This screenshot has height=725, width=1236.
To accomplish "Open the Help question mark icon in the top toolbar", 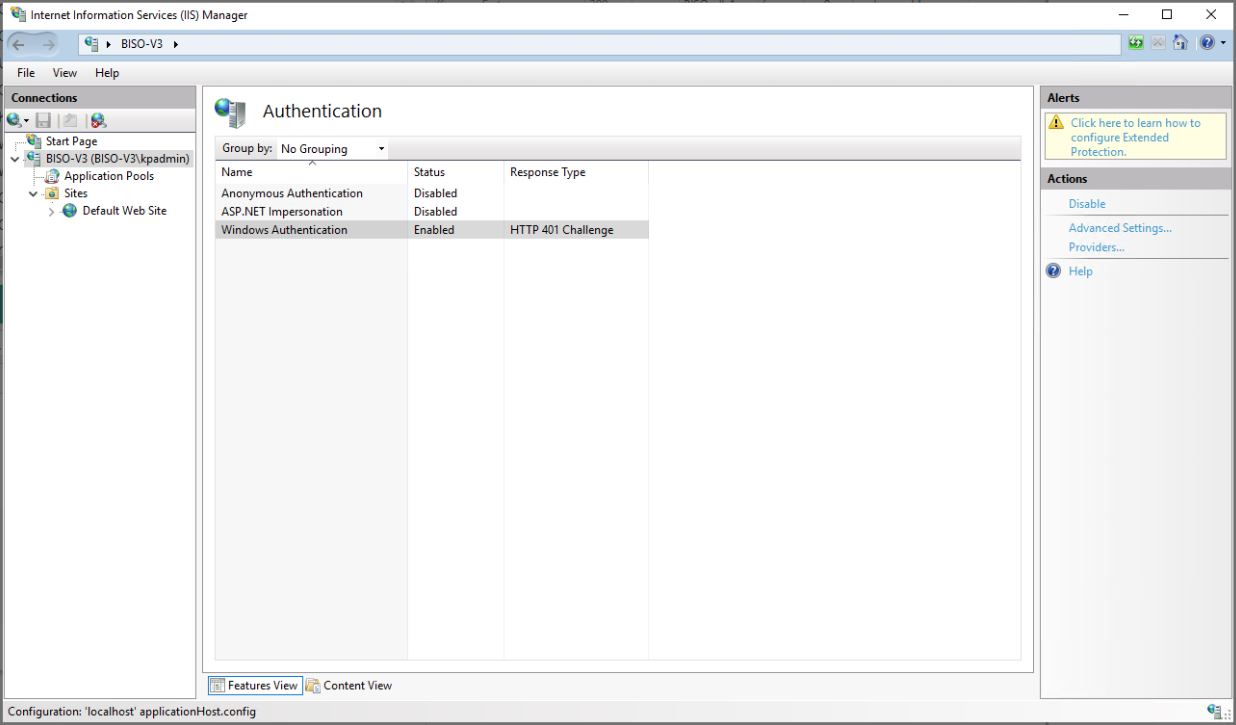I will tap(1207, 43).
